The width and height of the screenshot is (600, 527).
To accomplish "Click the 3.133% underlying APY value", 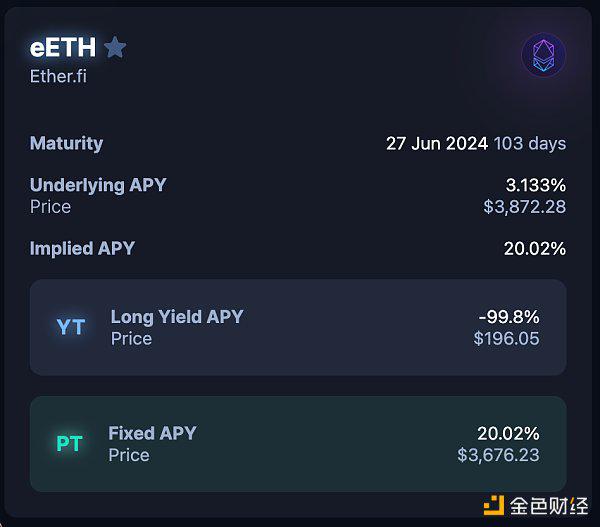I will tap(536, 185).
